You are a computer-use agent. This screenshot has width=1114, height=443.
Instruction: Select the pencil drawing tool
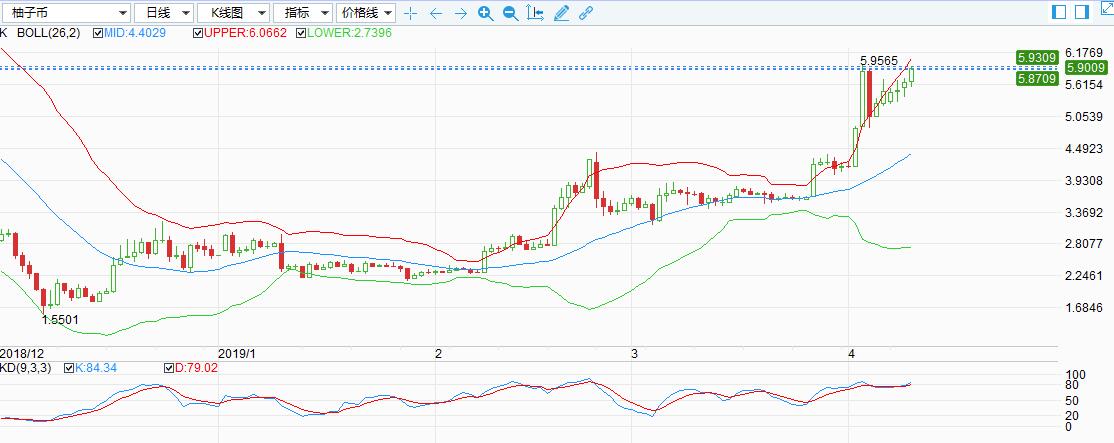(561, 13)
